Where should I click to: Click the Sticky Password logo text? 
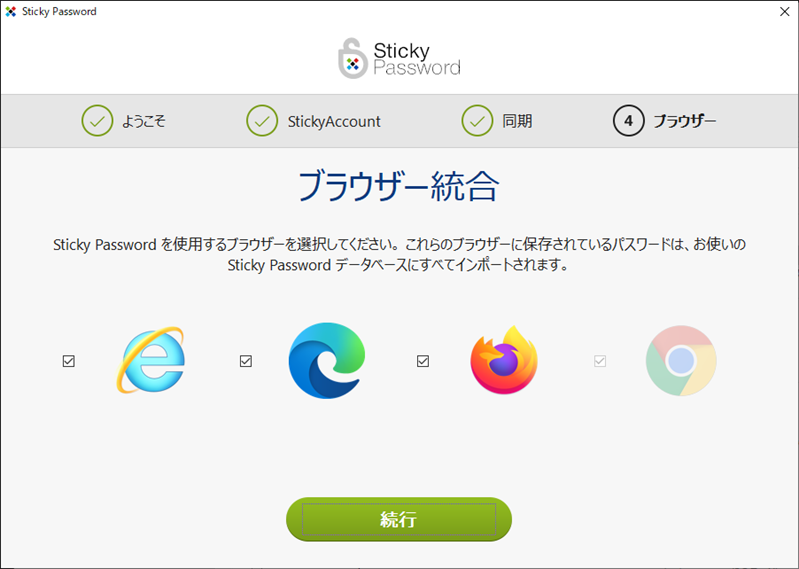[x=417, y=59]
